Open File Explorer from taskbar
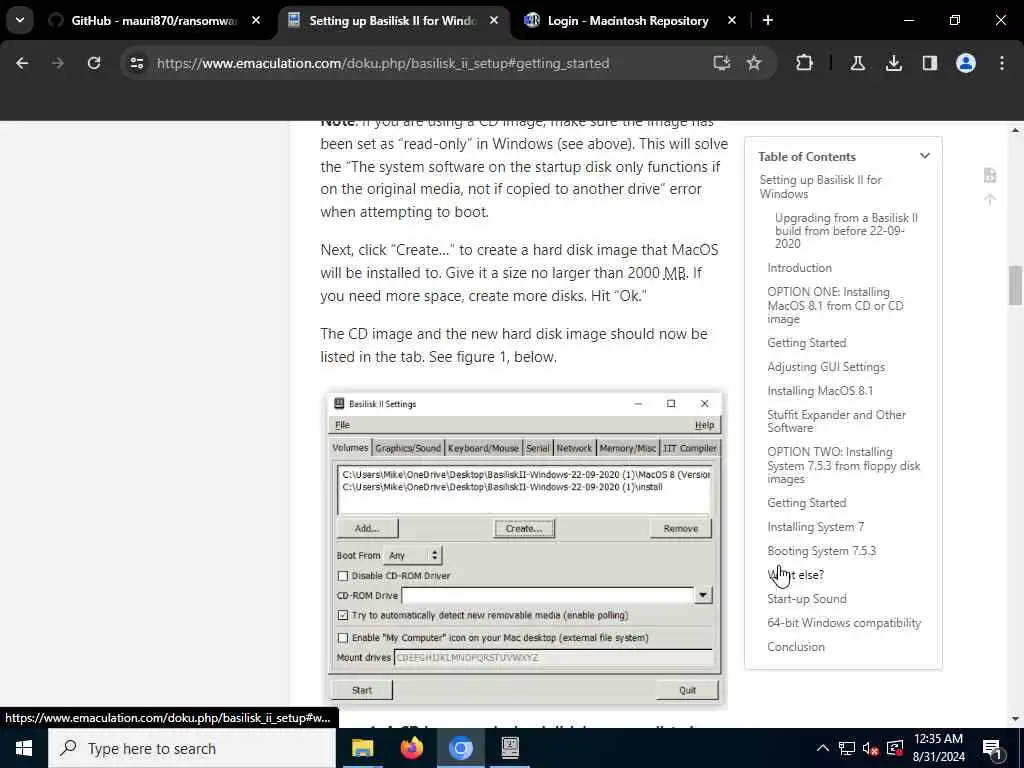The height and width of the screenshot is (768, 1024). coord(362,748)
